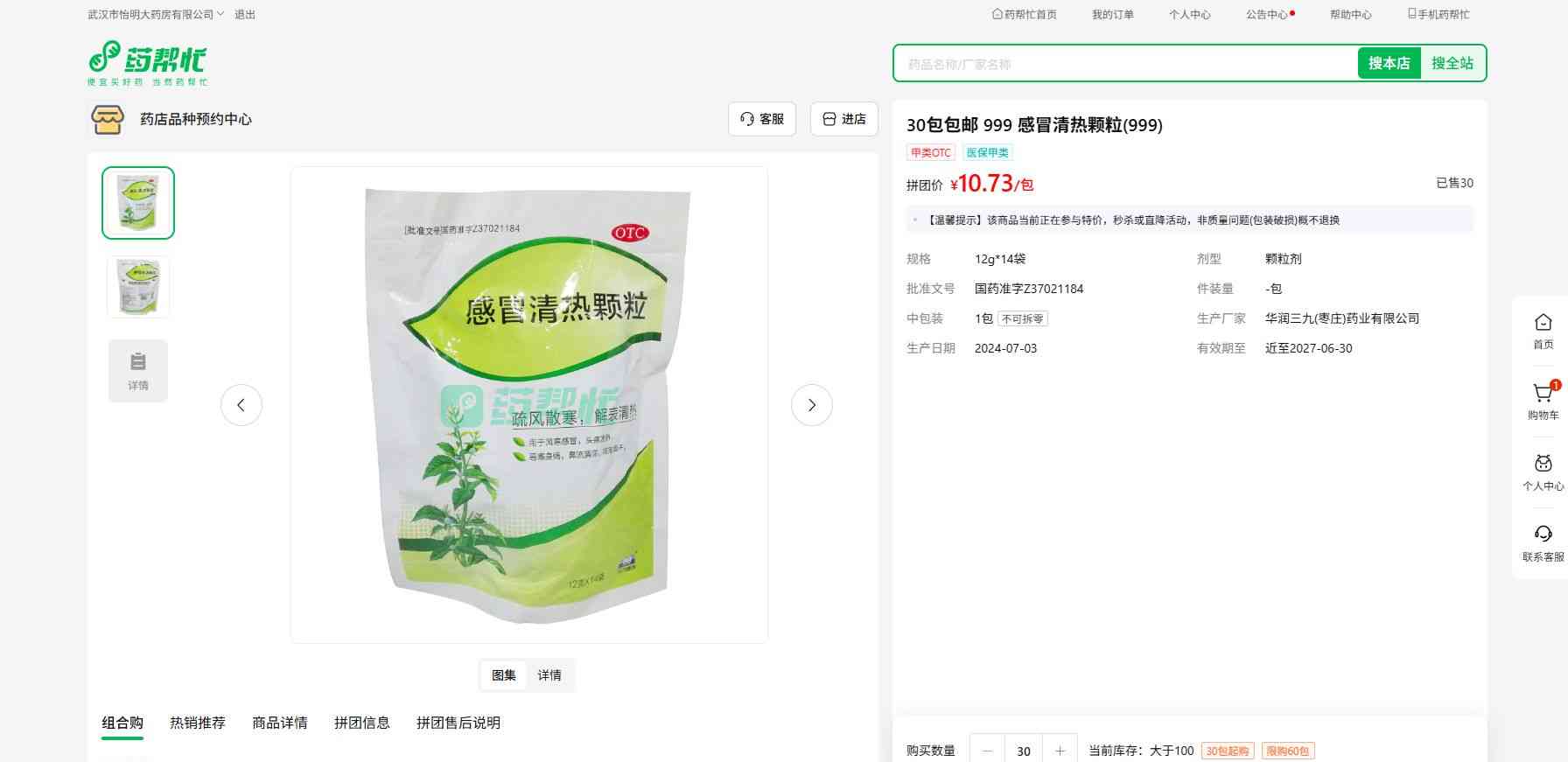Image resolution: width=1568 pixels, height=762 pixels.
Task: Switch to the 商品详情 tab
Action: coord(280,723)
